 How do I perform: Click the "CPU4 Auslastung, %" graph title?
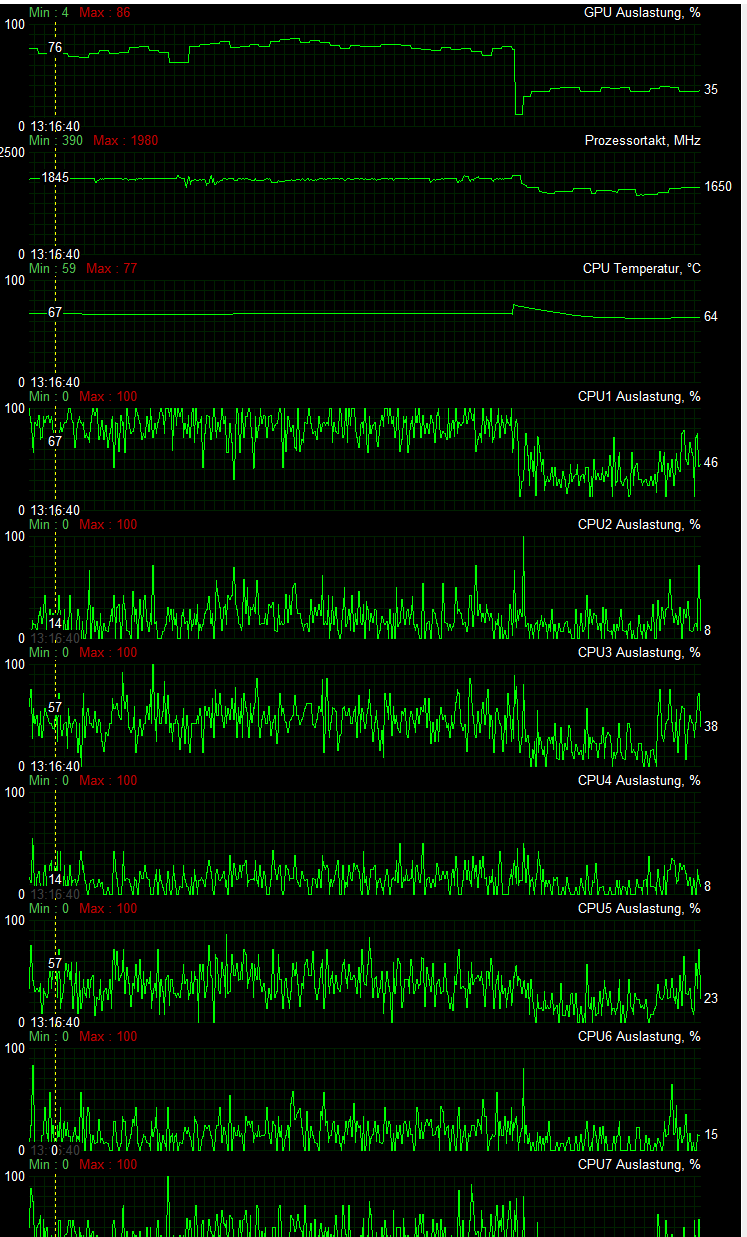point(639,781)
